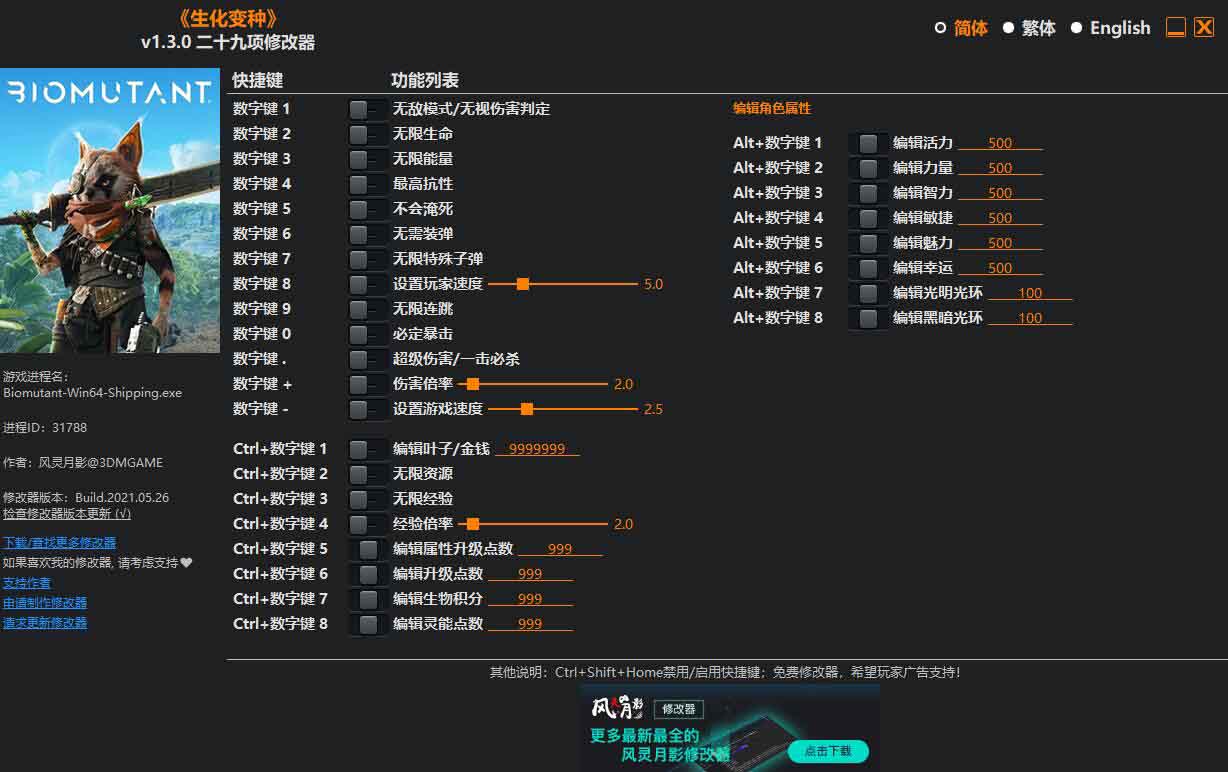Edit 编辑智力 value field

point(1000,193)
